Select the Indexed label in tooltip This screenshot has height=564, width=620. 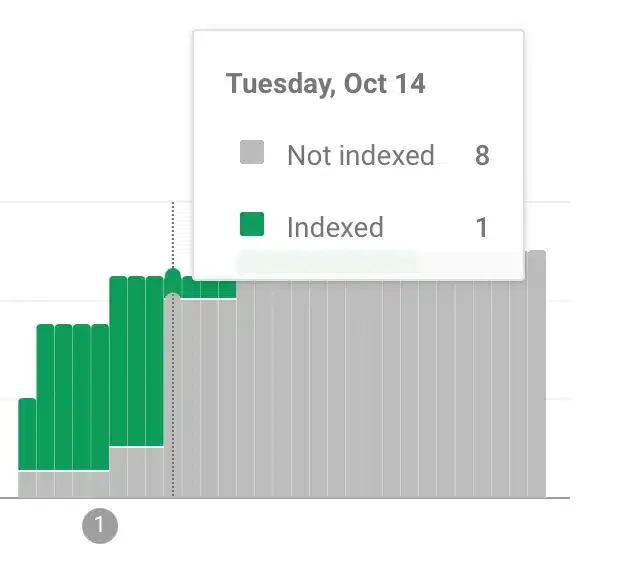[335, 228]
